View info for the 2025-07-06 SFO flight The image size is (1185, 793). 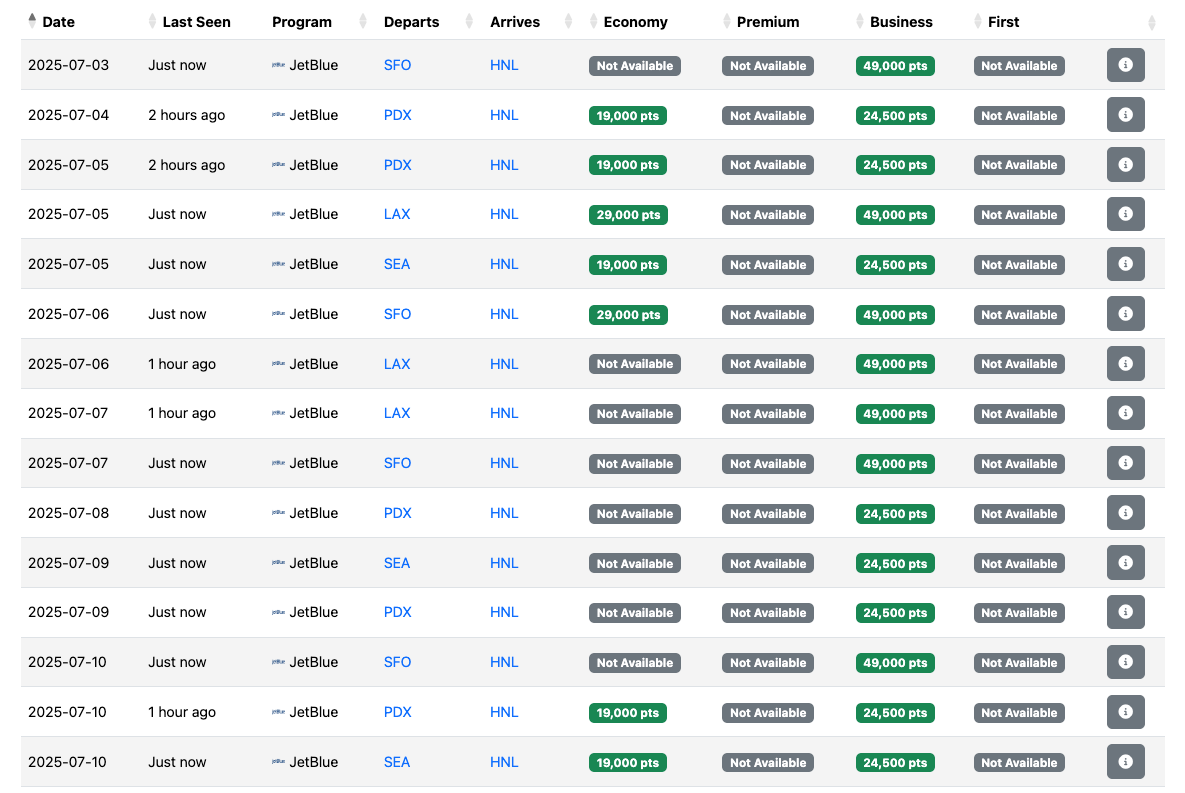tap(1125, 314)
